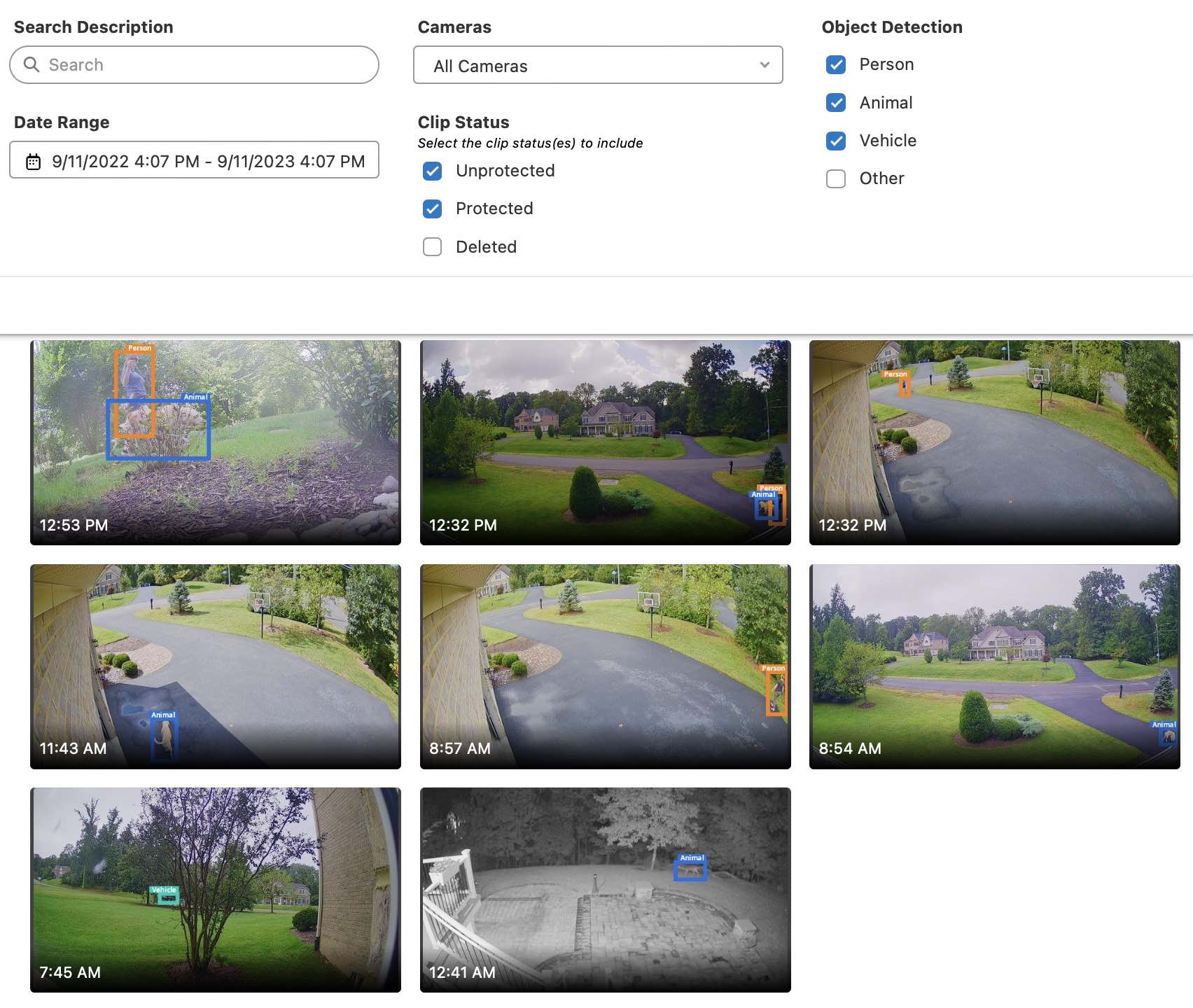Enable the Other object detection filter
The image size is (1193, 1008).
tap(836, 178)
